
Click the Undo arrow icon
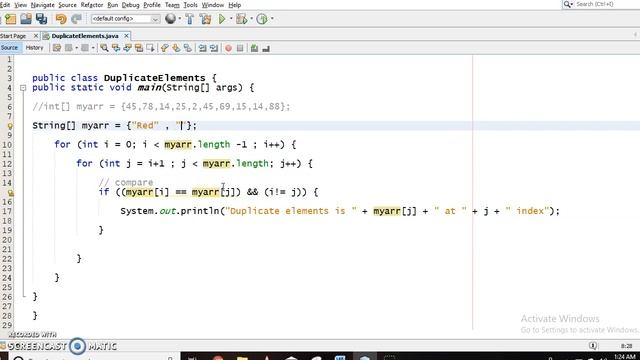61,19
